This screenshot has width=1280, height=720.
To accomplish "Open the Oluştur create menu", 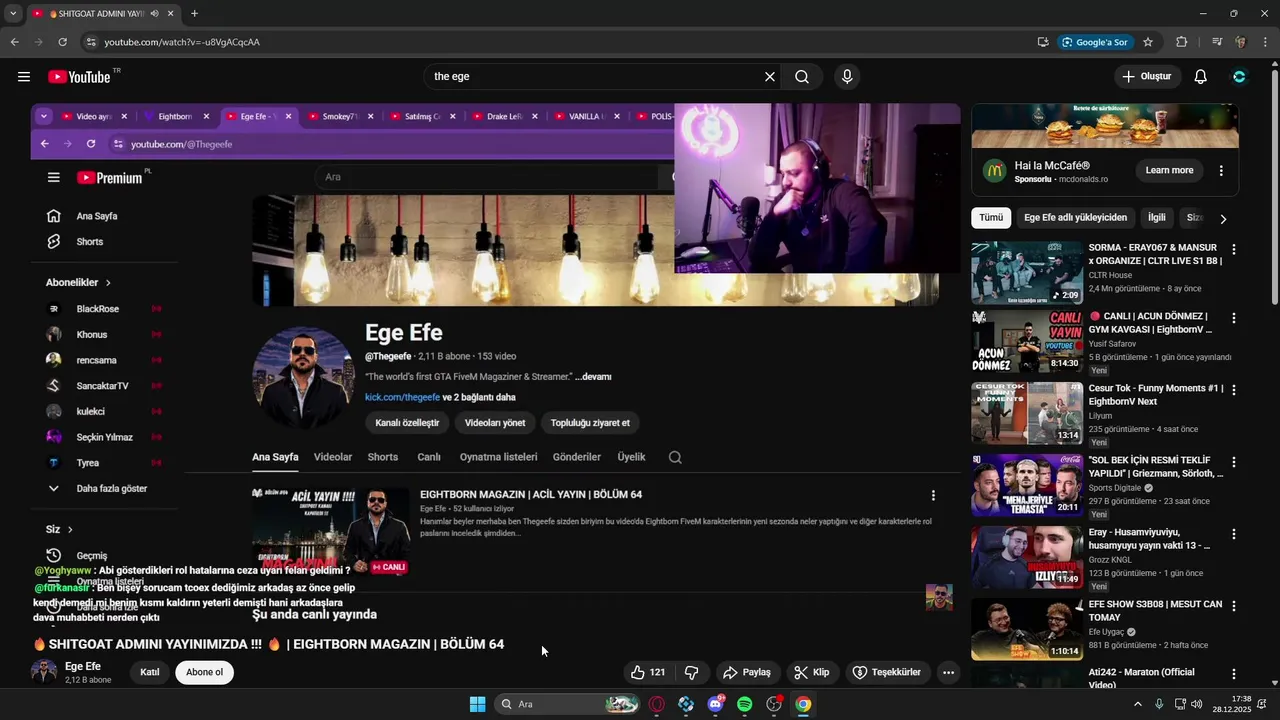I will [x=1147, y=77].
